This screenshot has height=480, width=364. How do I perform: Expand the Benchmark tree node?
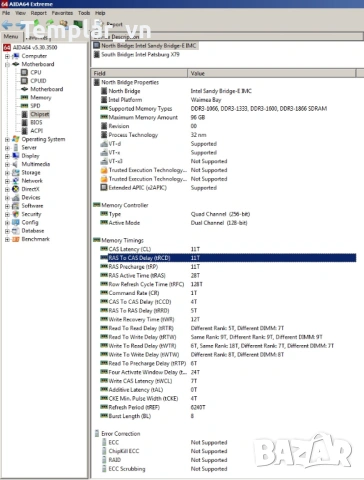coord(7,239)
